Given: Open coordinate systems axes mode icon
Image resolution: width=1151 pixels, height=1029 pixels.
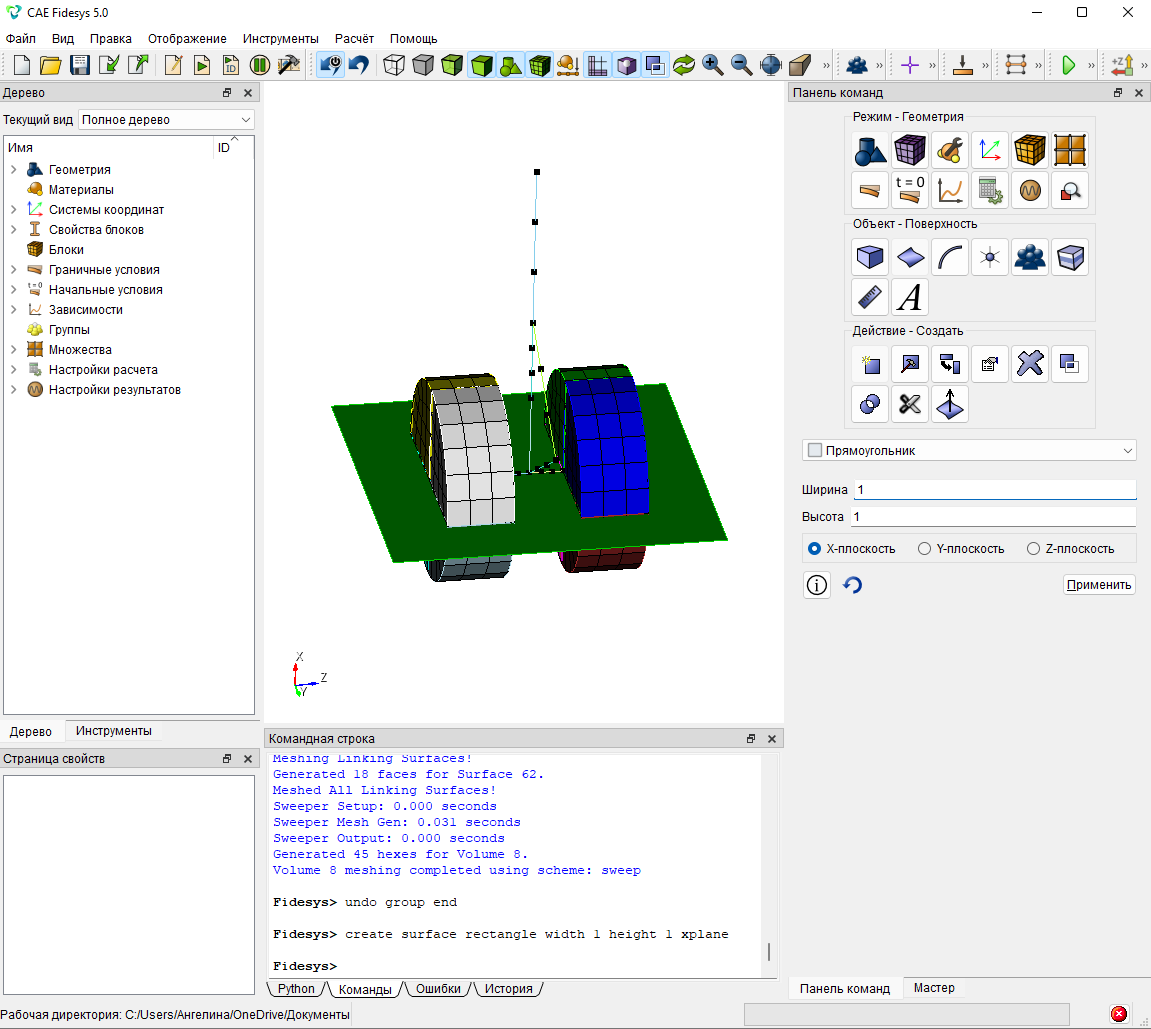Looking at the screenshot, I should pyautogui.click(x=990, y=150).
